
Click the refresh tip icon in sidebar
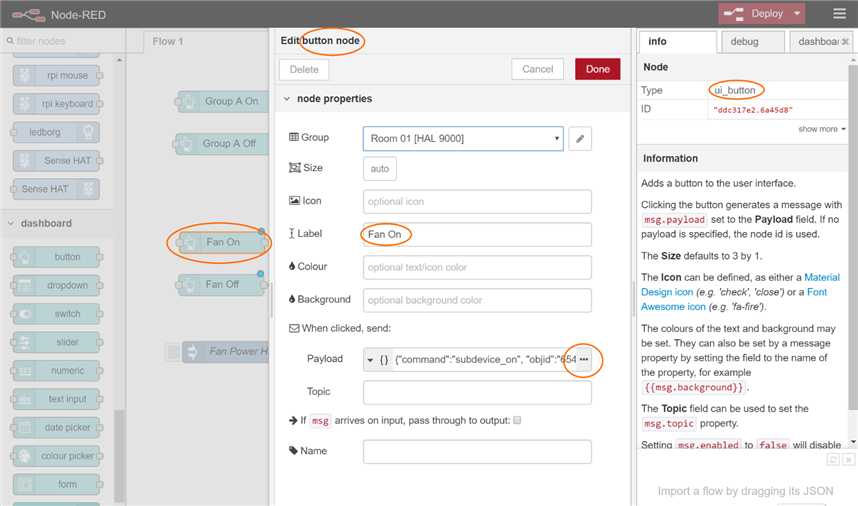833,460
